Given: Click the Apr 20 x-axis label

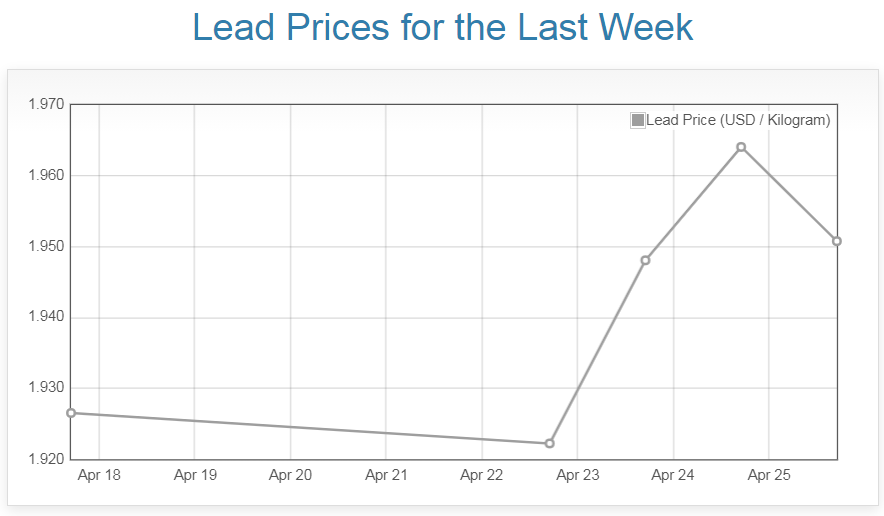Looking at the screenshot, I should point(290,475).
